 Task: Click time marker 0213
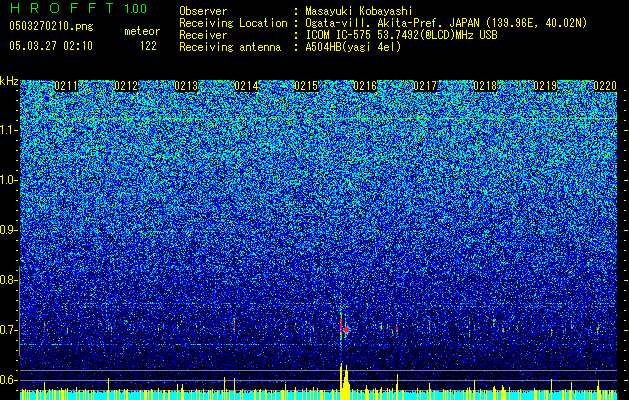click(186, 86)
